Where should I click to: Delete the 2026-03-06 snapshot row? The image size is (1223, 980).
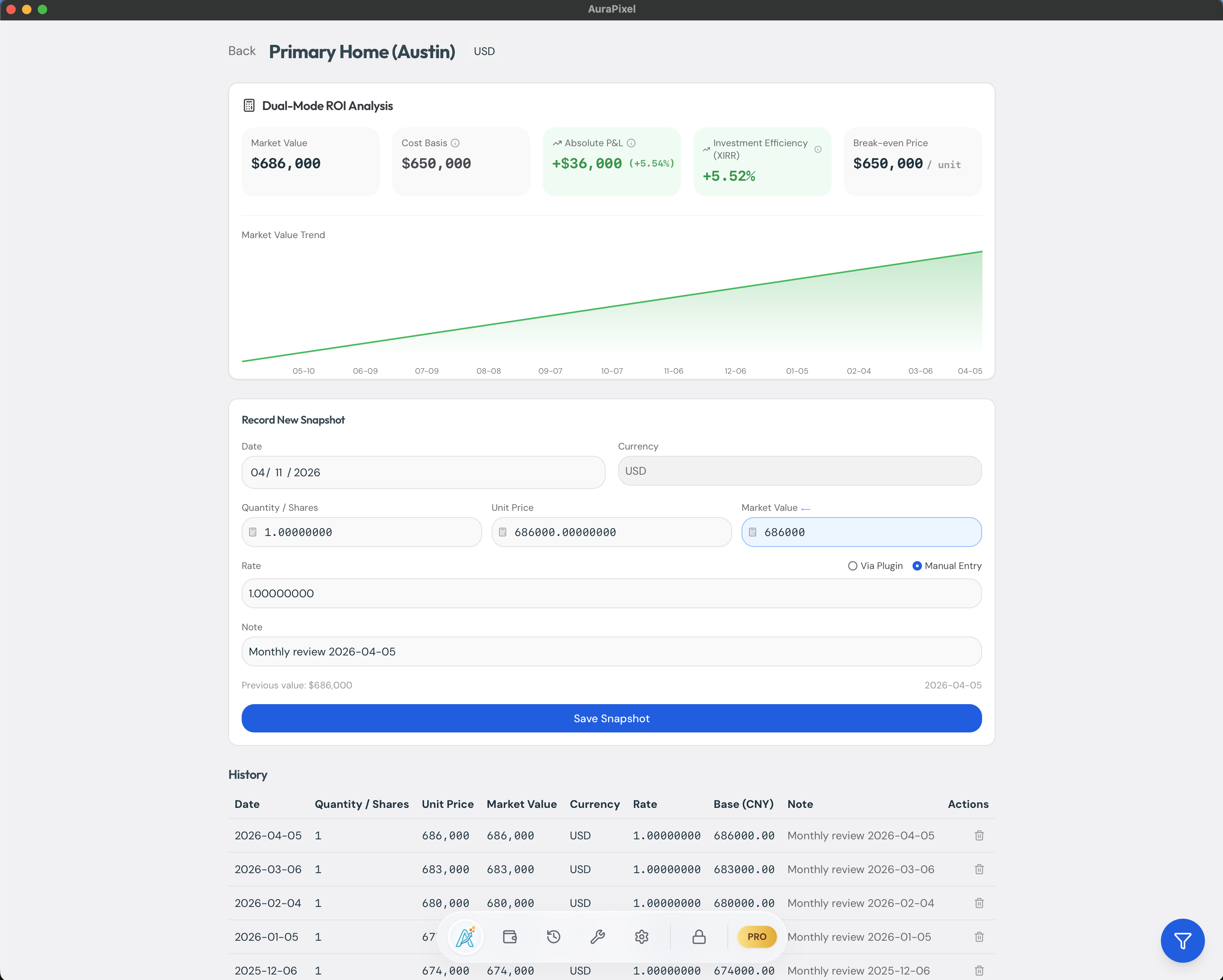tap(979, 869)
